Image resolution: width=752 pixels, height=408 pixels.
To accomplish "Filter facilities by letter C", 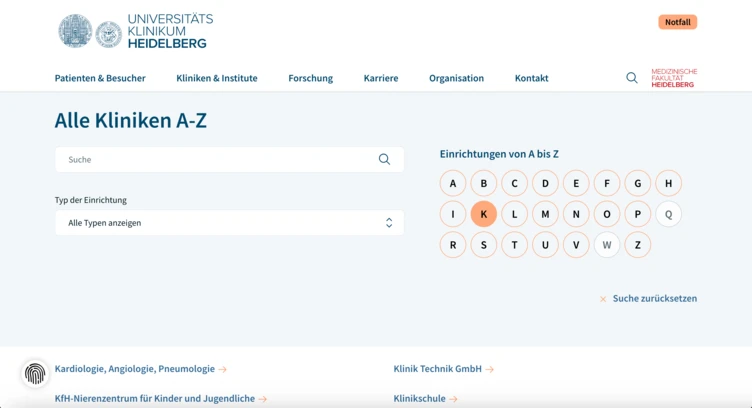I will 514,183.
